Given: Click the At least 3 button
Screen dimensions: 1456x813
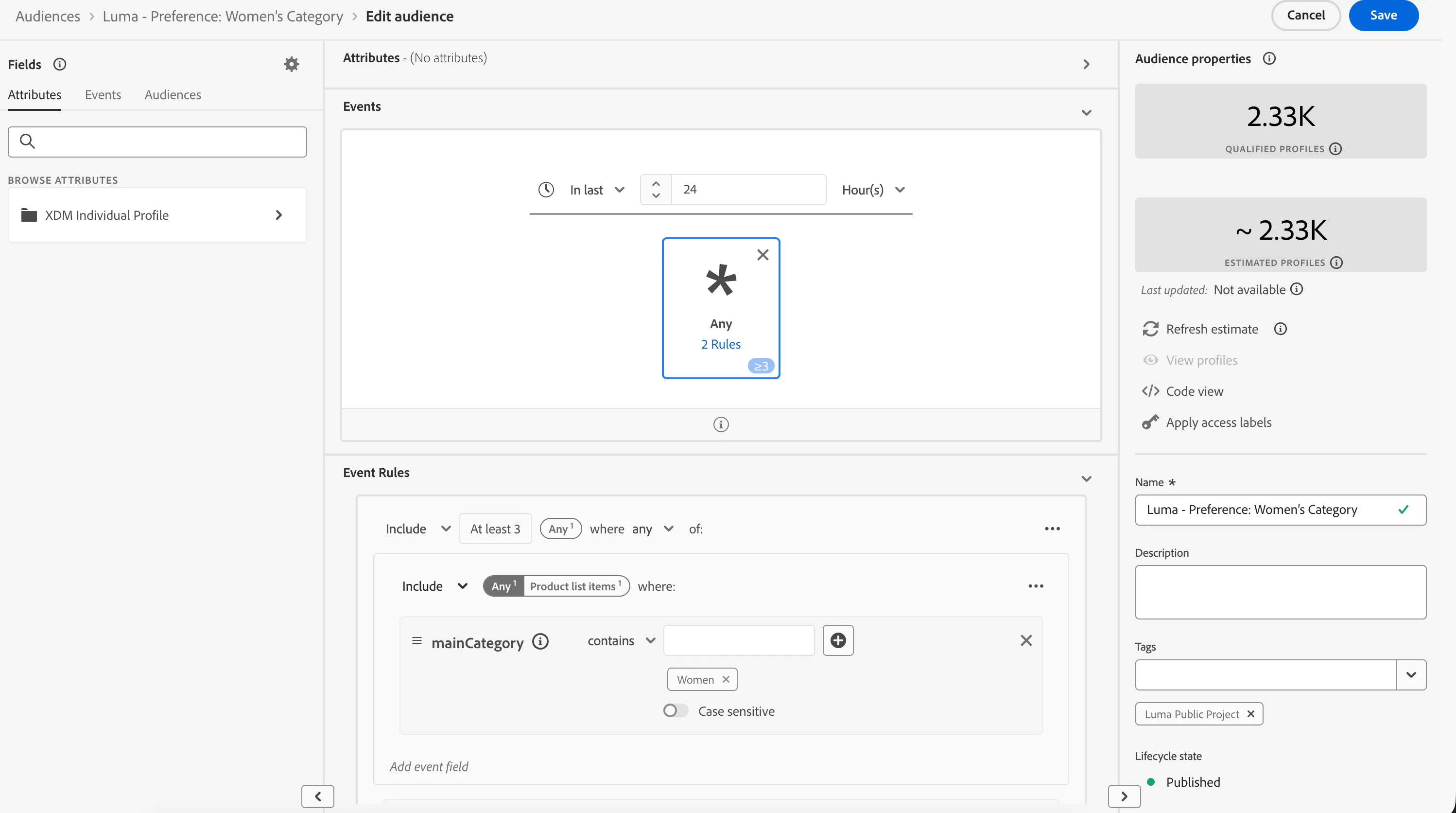Looking at the screenshot, I should coord(495,529).
